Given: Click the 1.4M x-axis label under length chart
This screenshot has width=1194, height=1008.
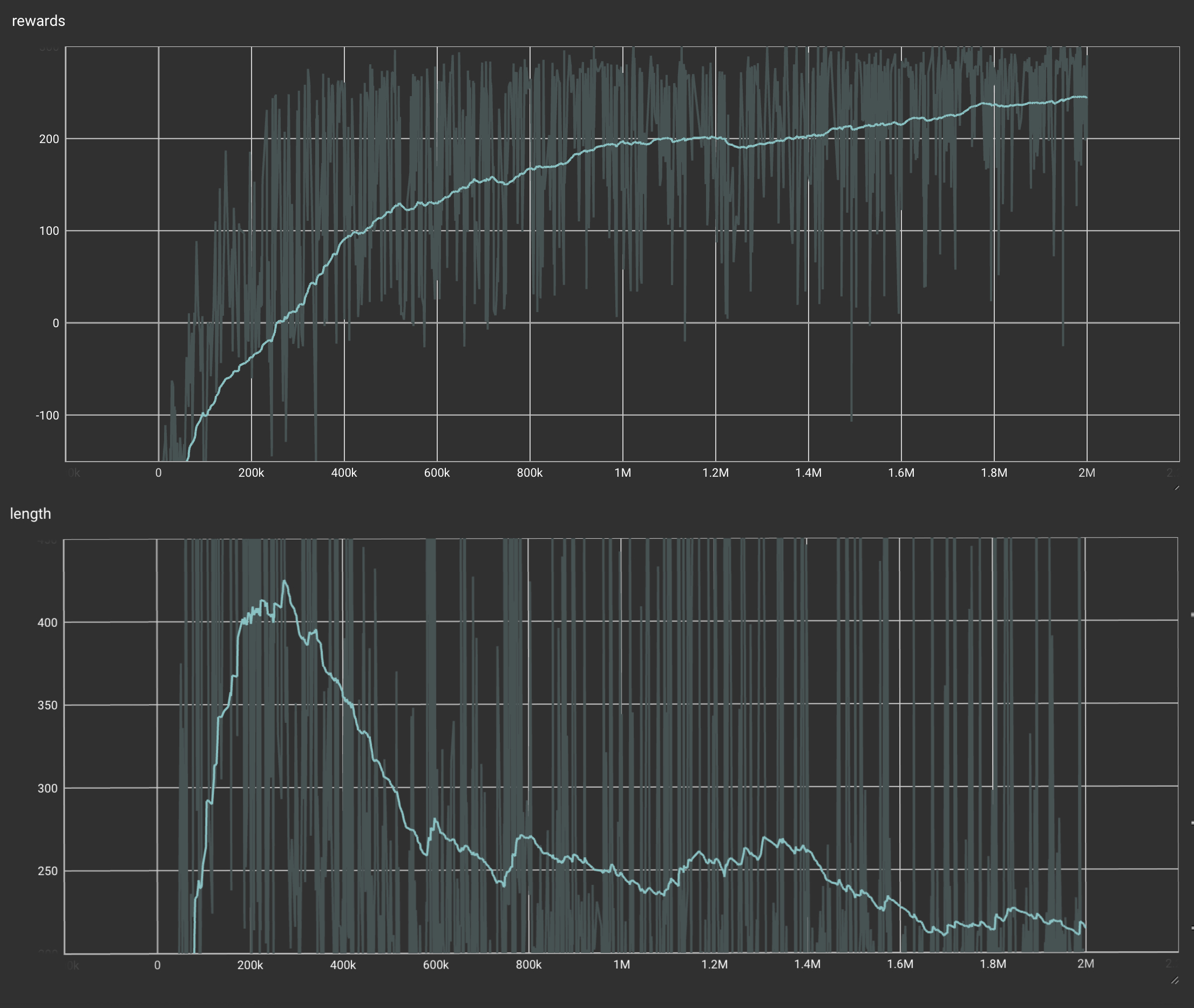Looking at the screenshot, I should click(807, 965).
